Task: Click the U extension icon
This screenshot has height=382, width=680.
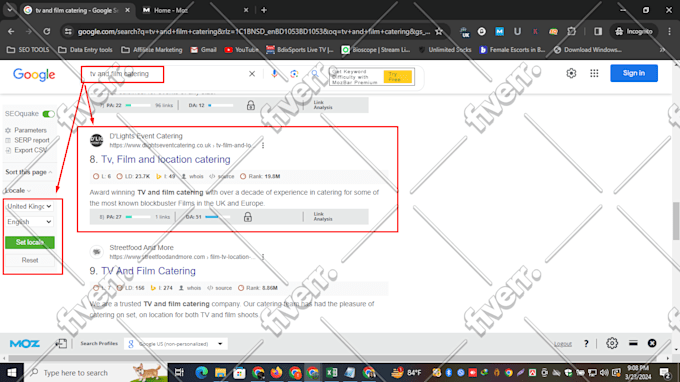Action: (517, 31)
